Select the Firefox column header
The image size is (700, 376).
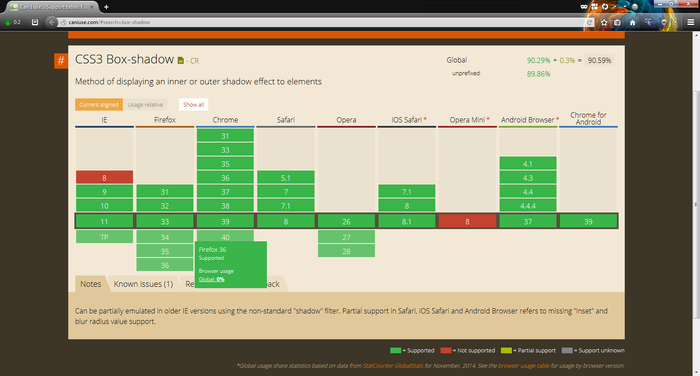click(x=165, y=120)
